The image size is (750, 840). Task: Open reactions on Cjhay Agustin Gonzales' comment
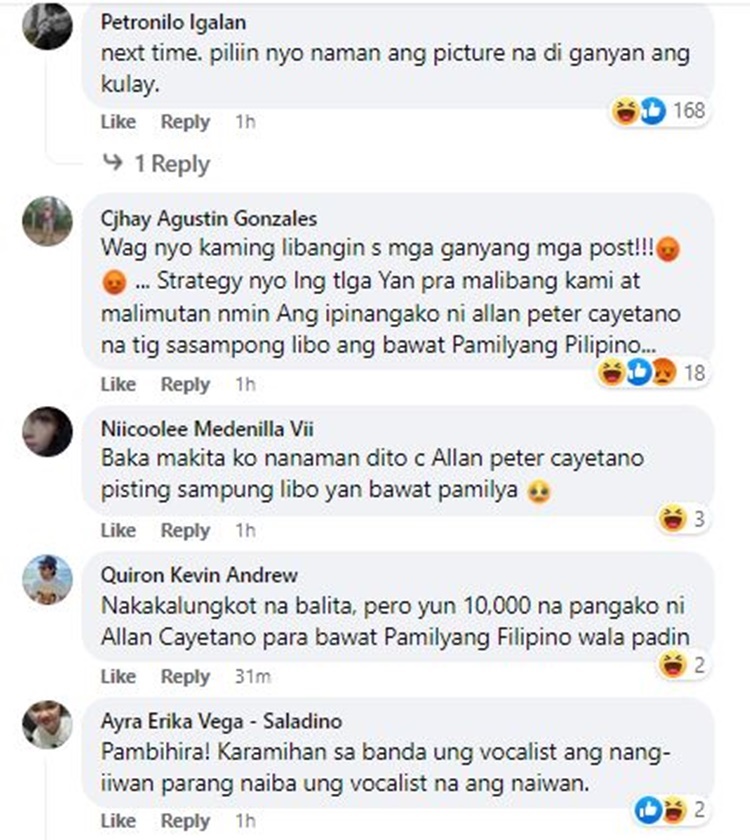click(x=652, y=372)
